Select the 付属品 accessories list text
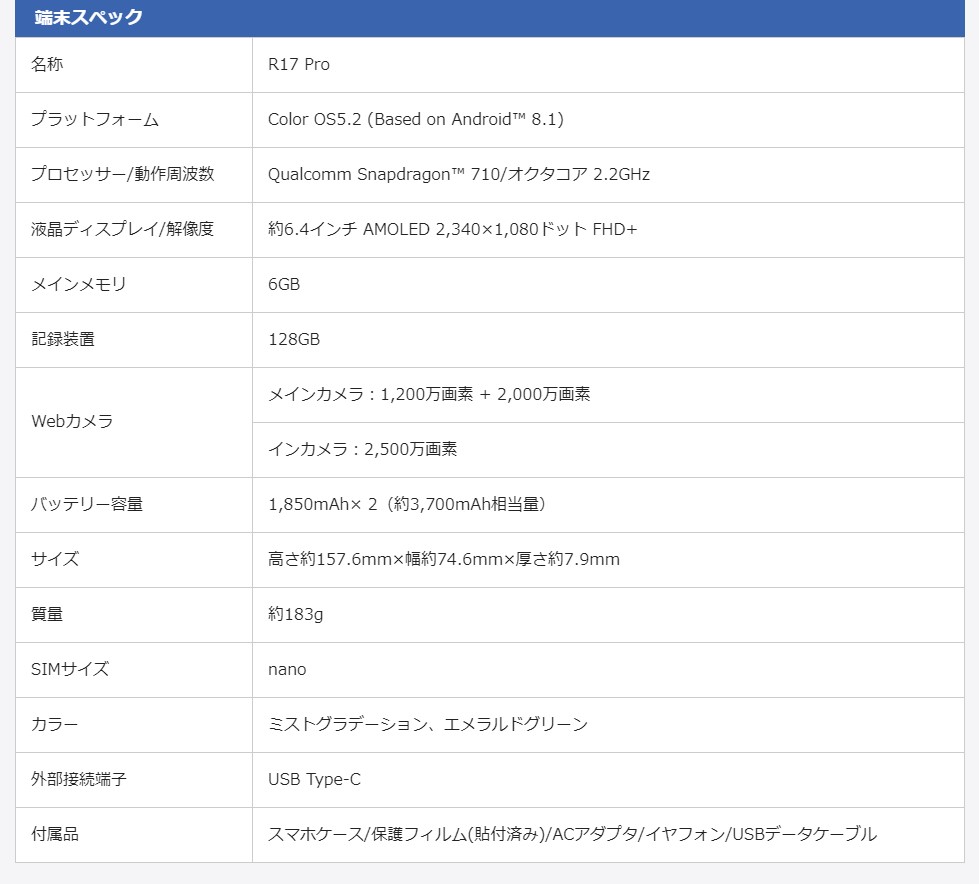This screenshot has height=884, width=979. click(572, 834)
